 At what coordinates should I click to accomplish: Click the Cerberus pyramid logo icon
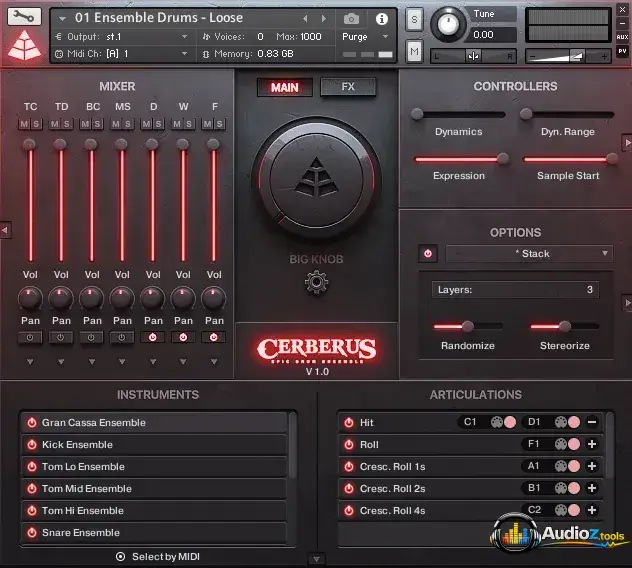click(x=24, y=45)
